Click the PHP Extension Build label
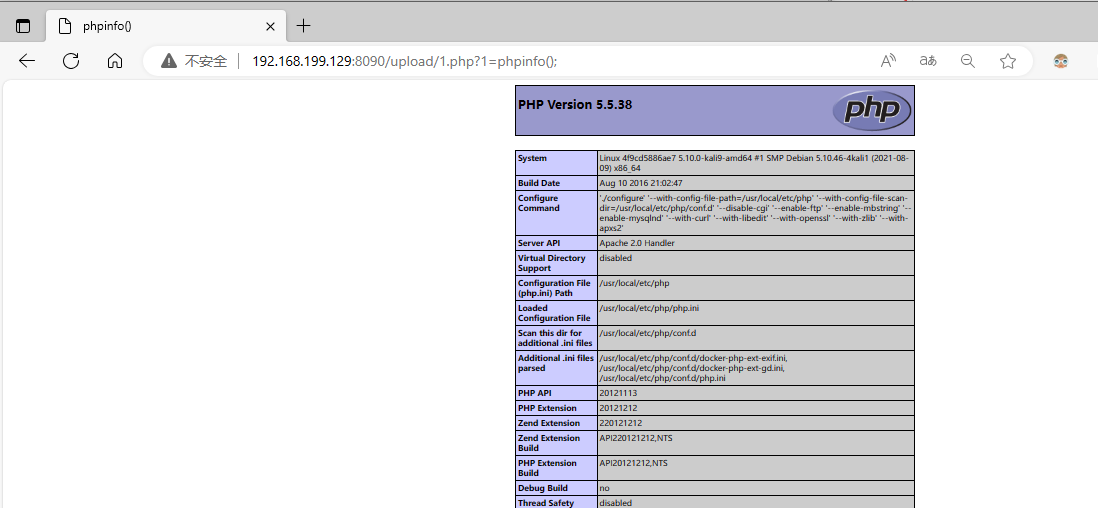This screenshot has height=508, width=1098. click(x=547, y=468)
